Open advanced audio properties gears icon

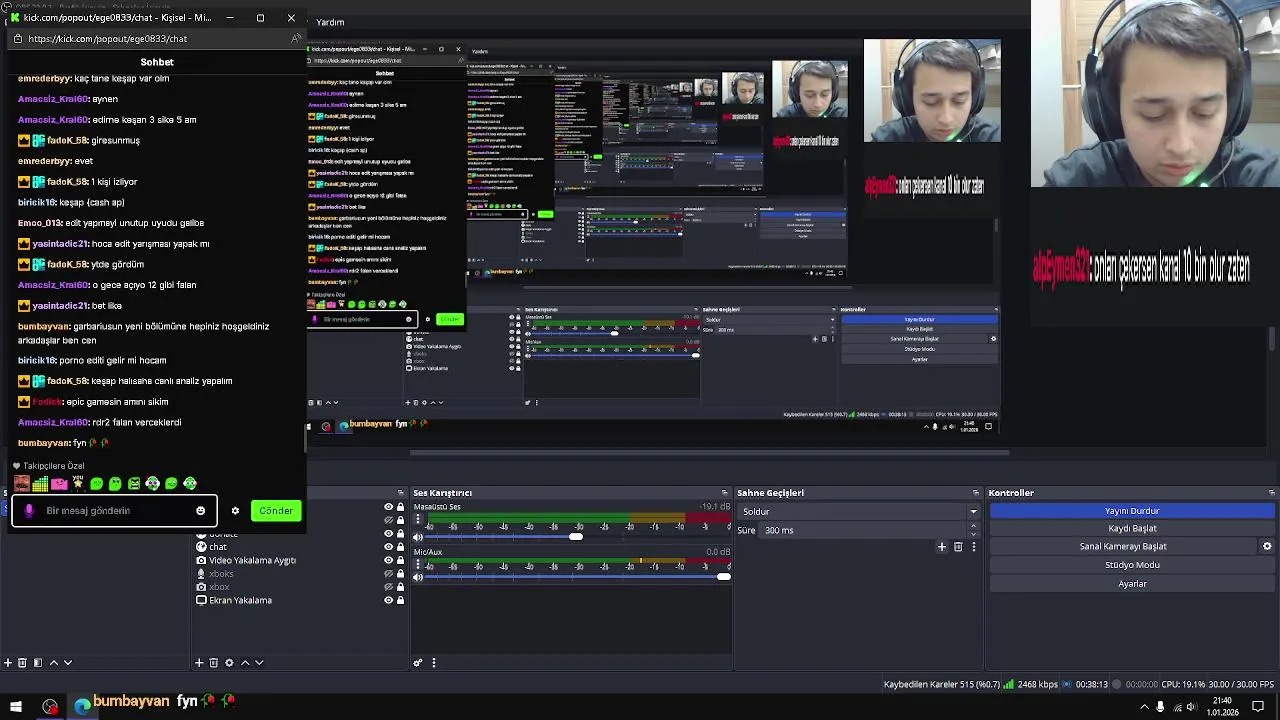click(x=418, y=662)
